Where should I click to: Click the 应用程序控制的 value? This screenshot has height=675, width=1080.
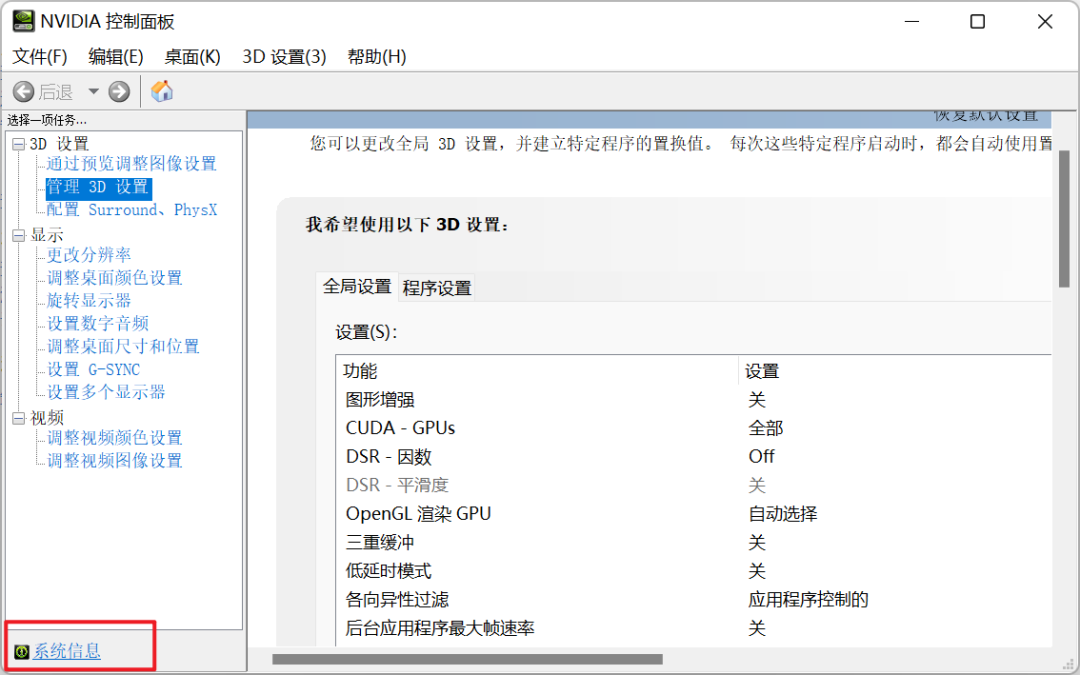(808, 600)
